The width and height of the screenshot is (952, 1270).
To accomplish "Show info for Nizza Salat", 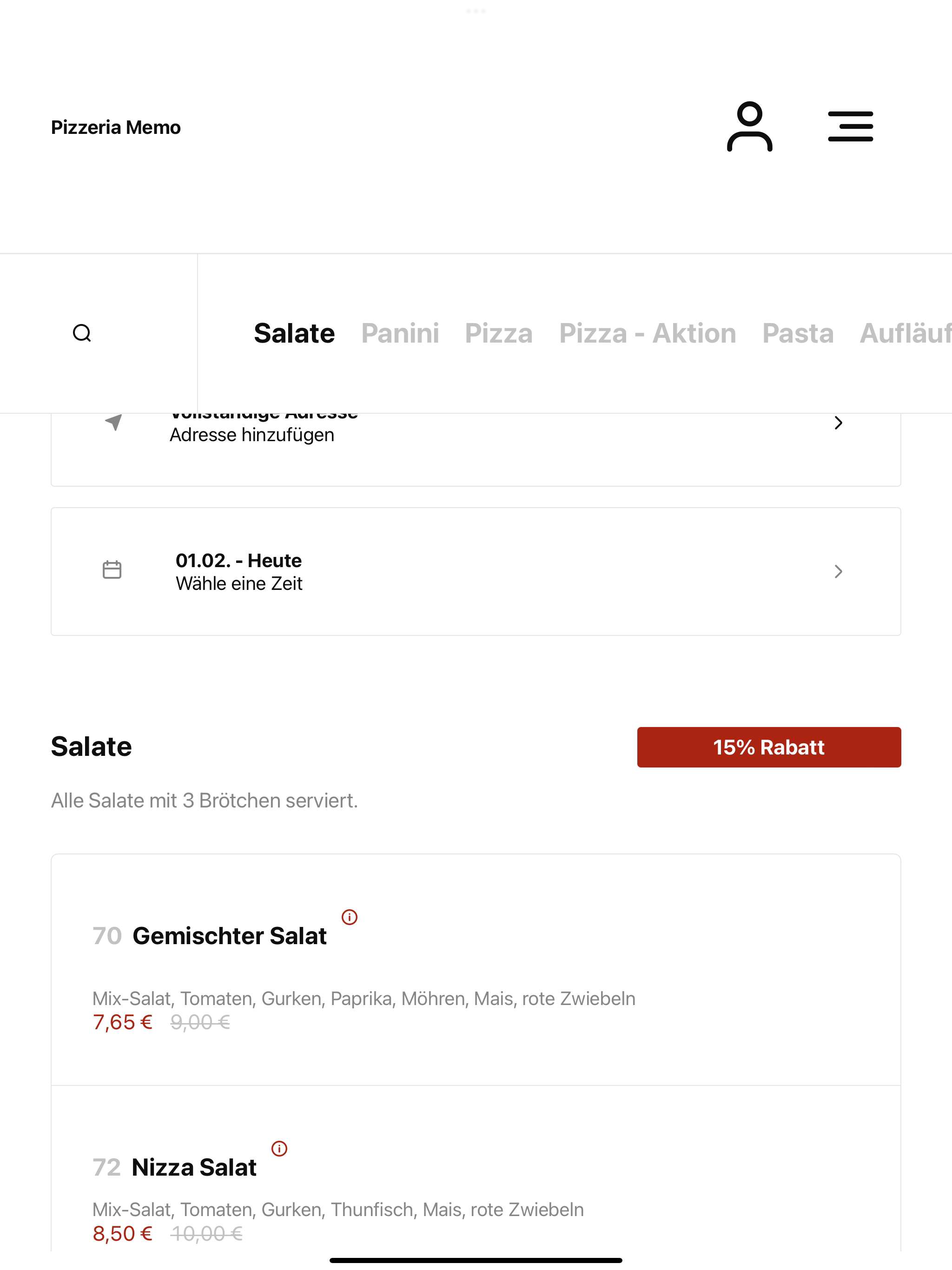I will [x=279, y=1148].
